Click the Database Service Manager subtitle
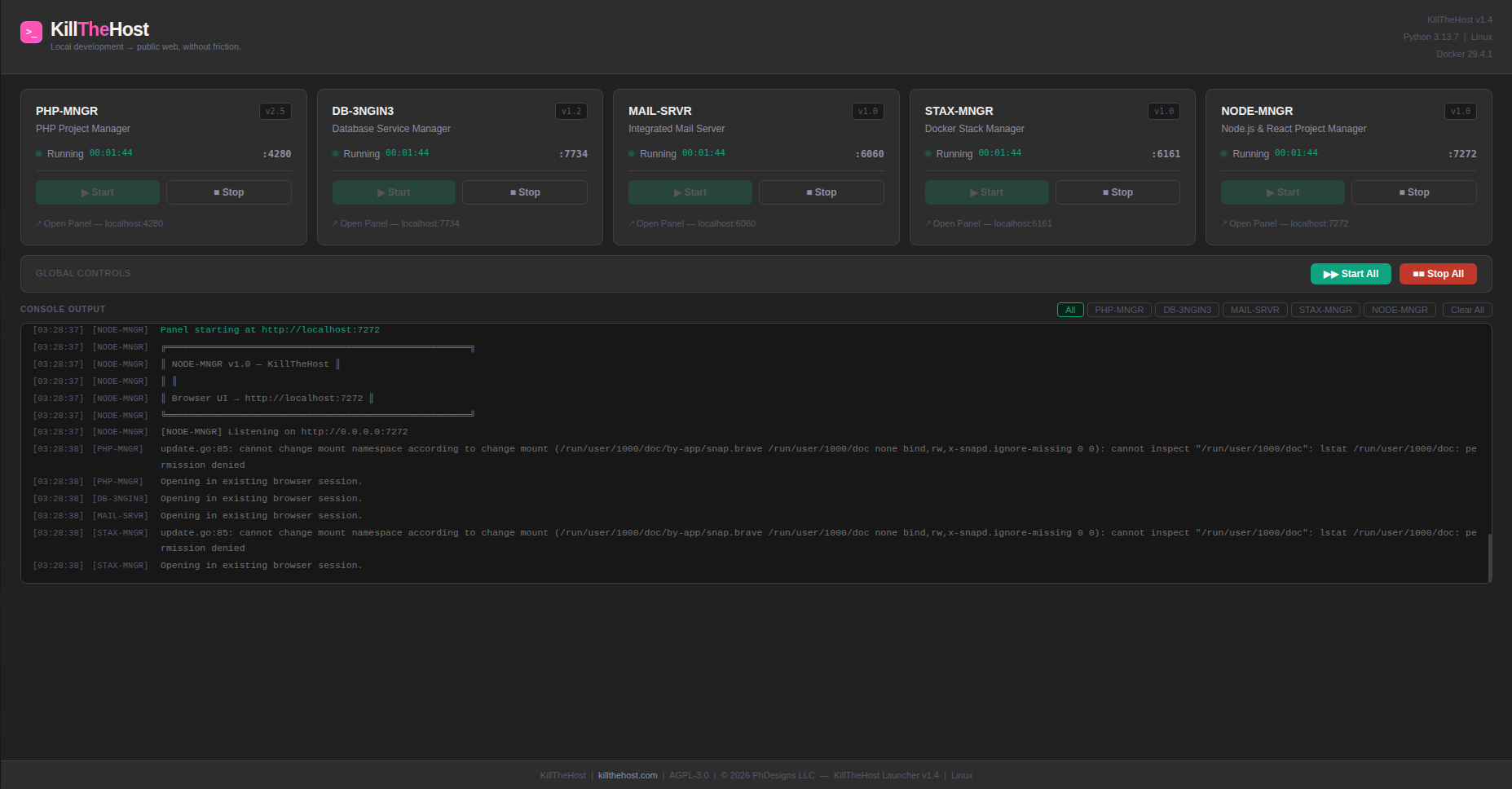Image resolution: width=1512 pixels, height=789 pixels. (391, 129)
